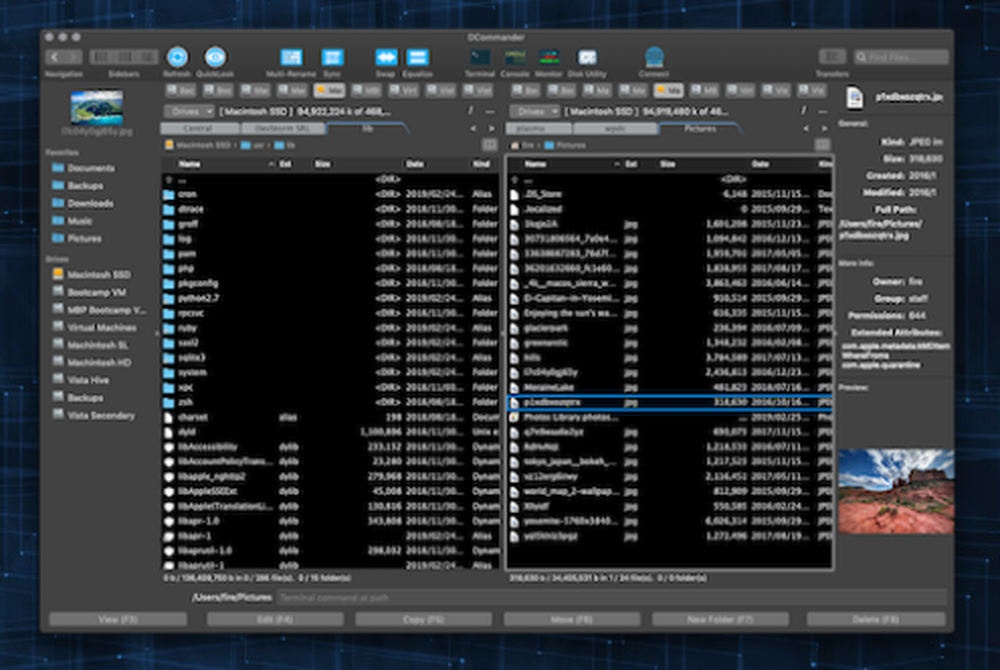Click the Sync toolbar icon

pyautogui.click(x=333, y=58)
